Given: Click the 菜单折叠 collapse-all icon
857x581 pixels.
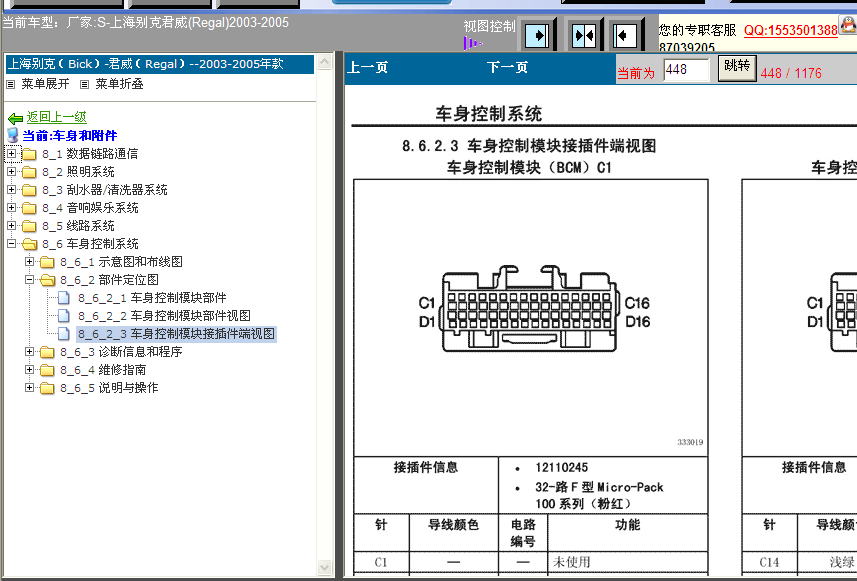Looking at the screenshot, I should 84,84.
